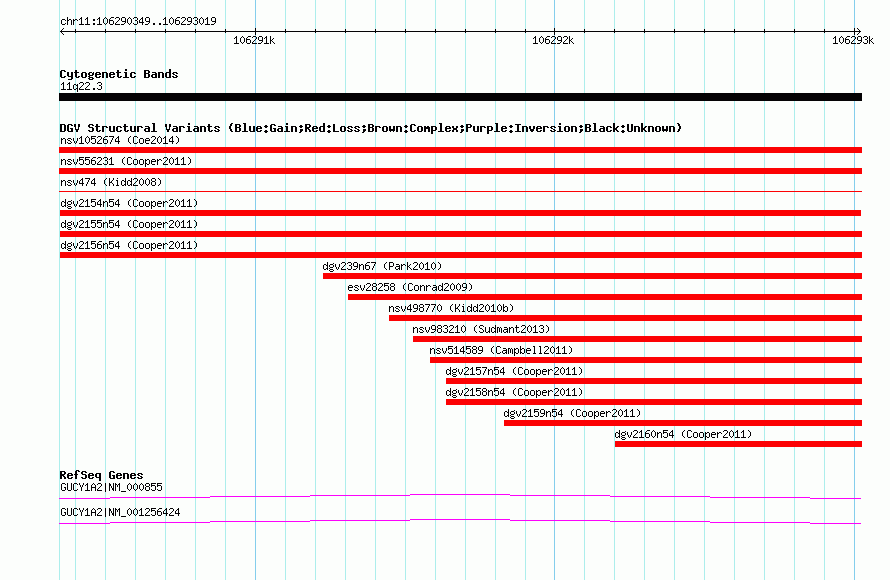Click the dgv2156n54 (Cooper2011) label
This screenshot has width=890, height=580.
(x=129, y=245)
